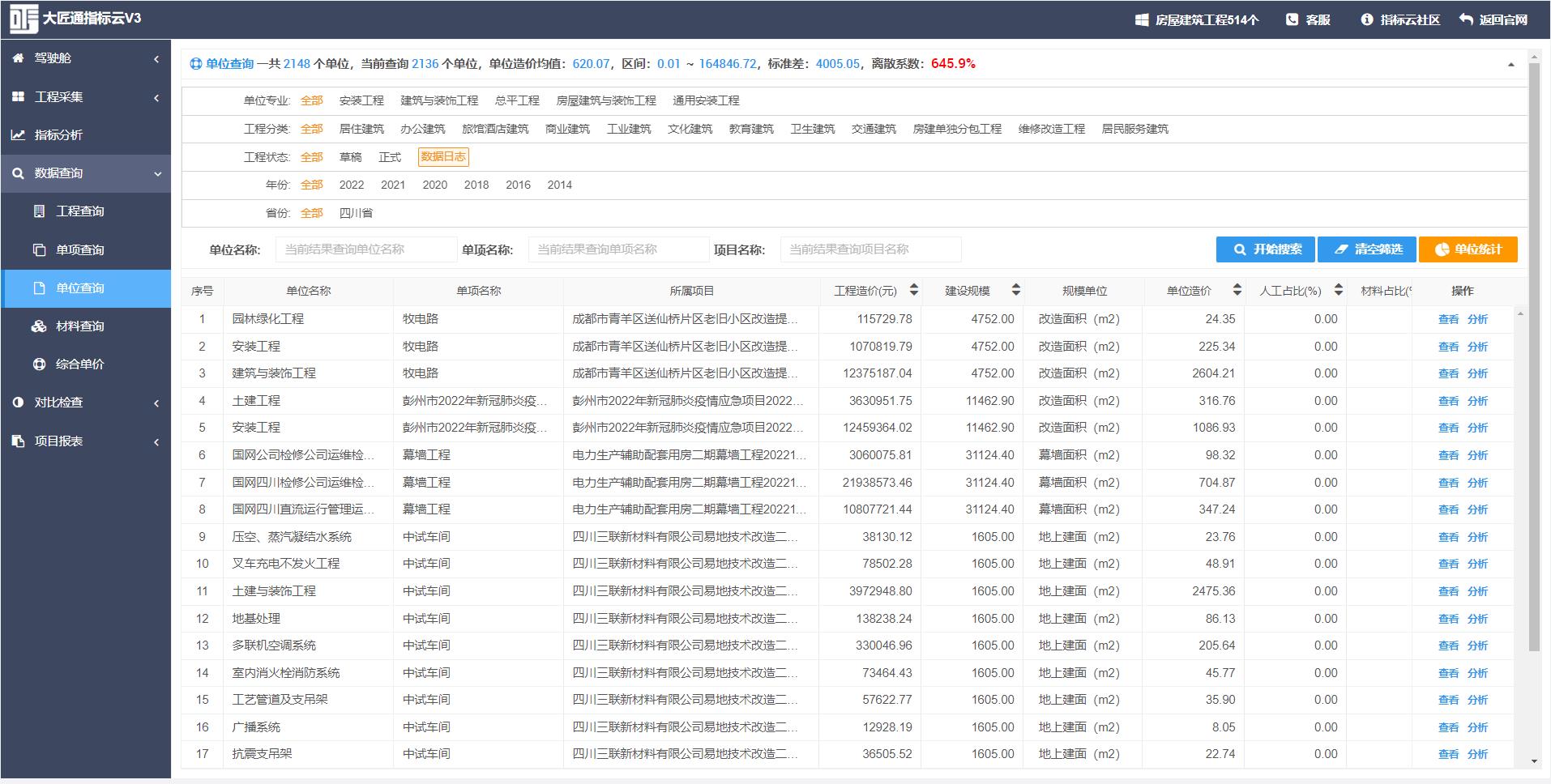The height and width of the screenshot is (784, 1551).
Task: Sort by 工程造价(元) column arrows
Action: (914, 290)
